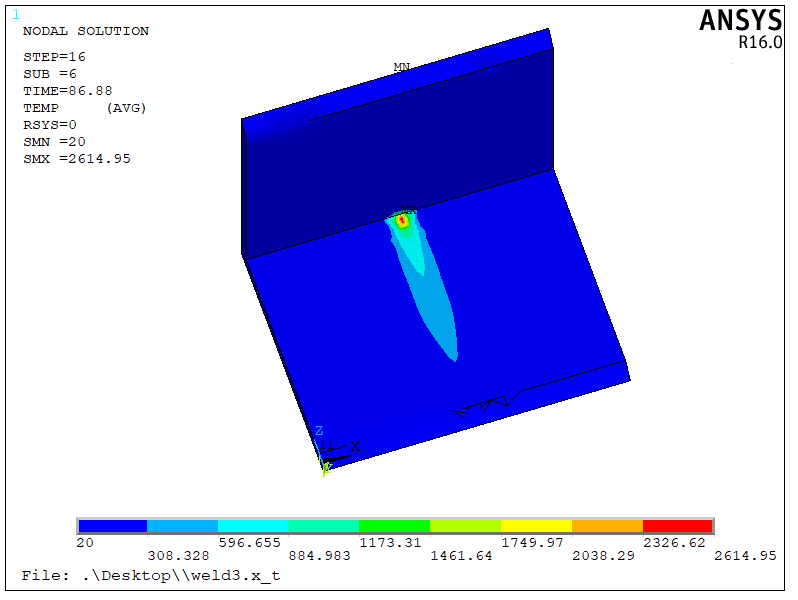The width and height of the screenshot is (798, 600).
Task: Click the legend value 308.328
Action: click(178, 556)
